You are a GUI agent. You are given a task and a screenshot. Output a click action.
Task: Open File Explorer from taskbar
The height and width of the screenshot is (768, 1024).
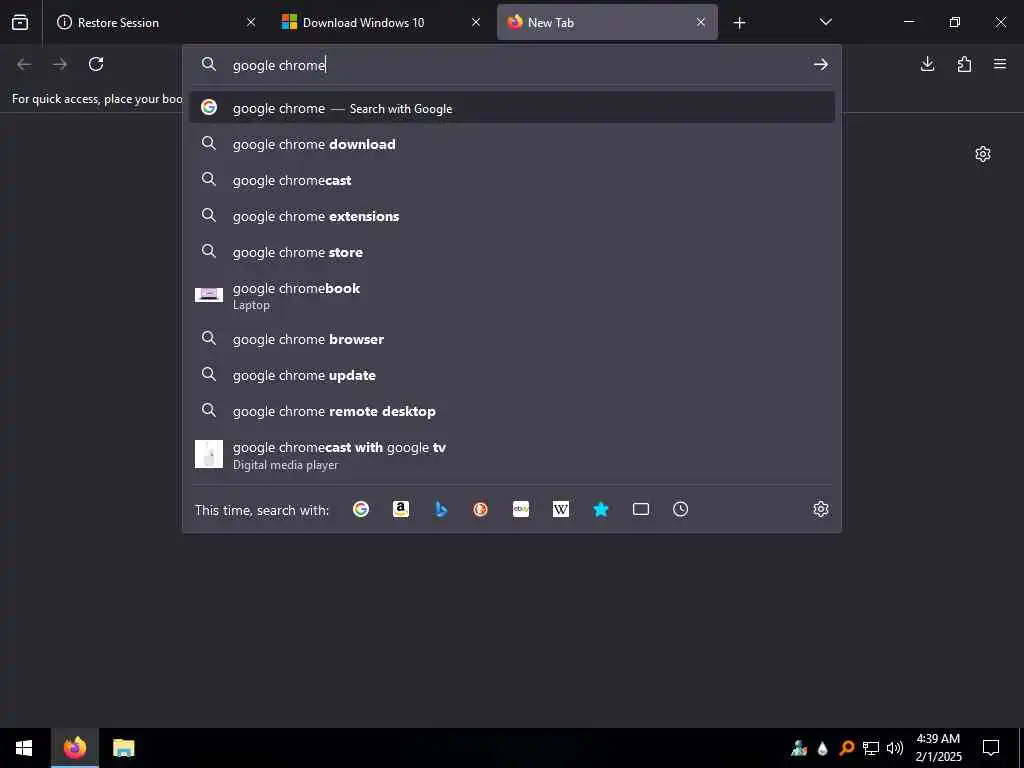tap(123, 748)
